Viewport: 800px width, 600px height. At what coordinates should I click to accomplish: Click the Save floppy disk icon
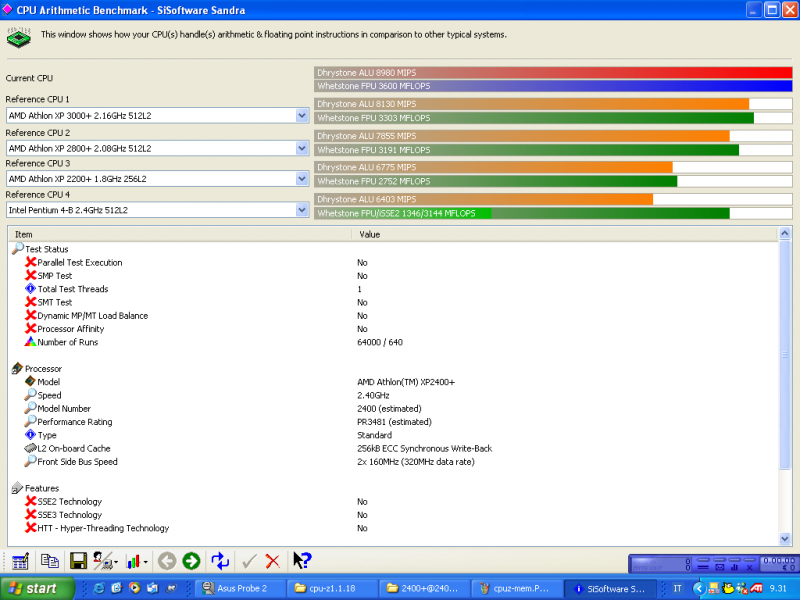click(x=79, y=561)
